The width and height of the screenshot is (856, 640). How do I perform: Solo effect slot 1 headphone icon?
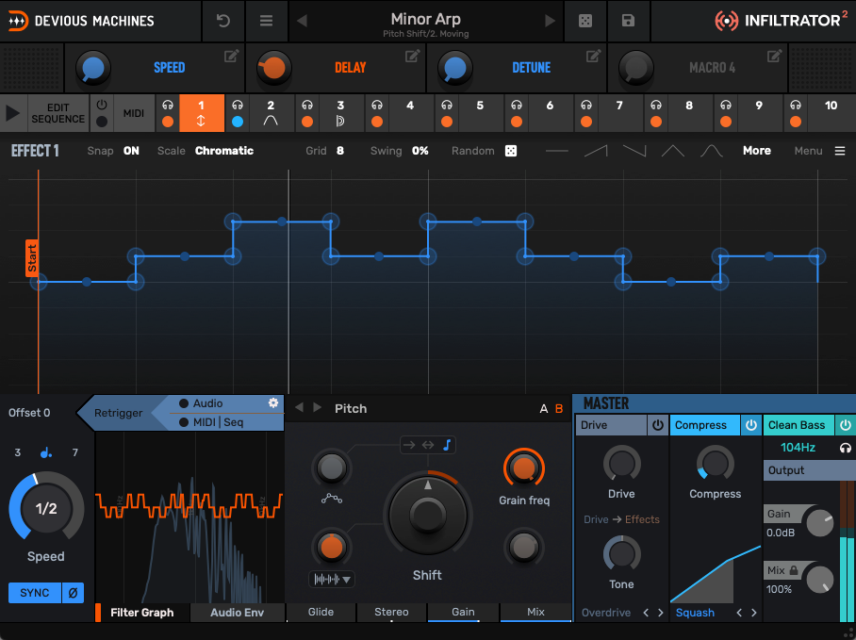[168, 105]
